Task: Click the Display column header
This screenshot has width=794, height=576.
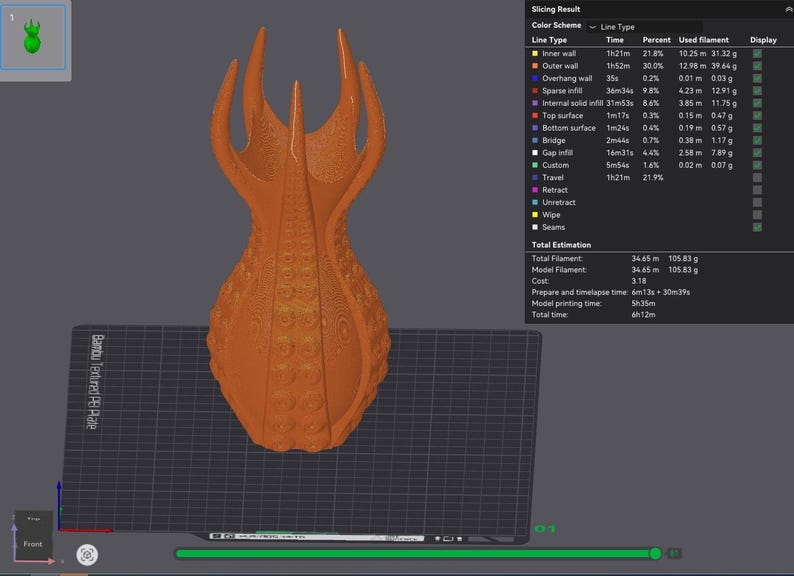Action: [763, 40]
